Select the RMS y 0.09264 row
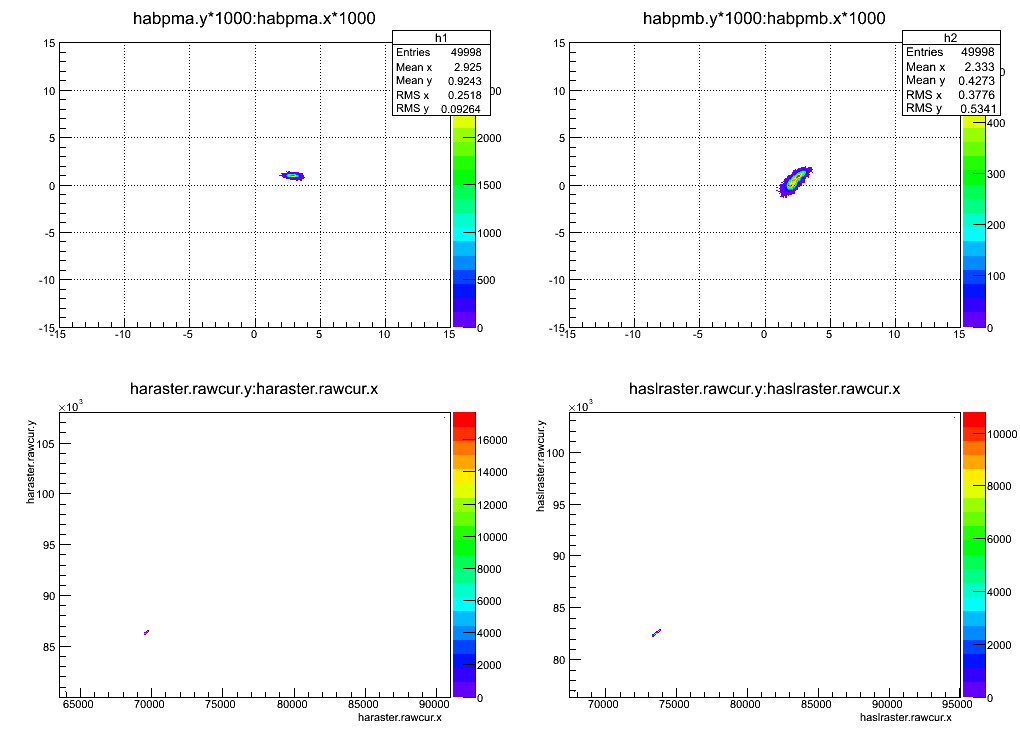The height and width of the screenshot is (740, 1020). pos(441,109)
